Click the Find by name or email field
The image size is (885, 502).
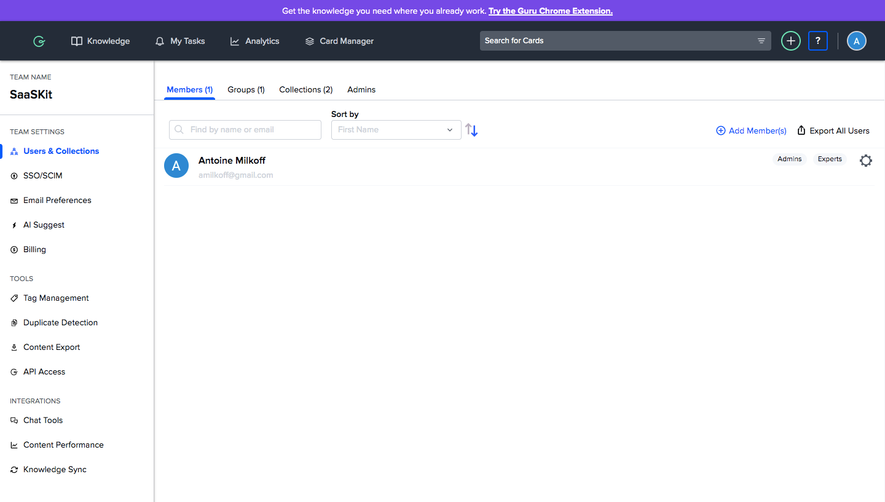245,130
